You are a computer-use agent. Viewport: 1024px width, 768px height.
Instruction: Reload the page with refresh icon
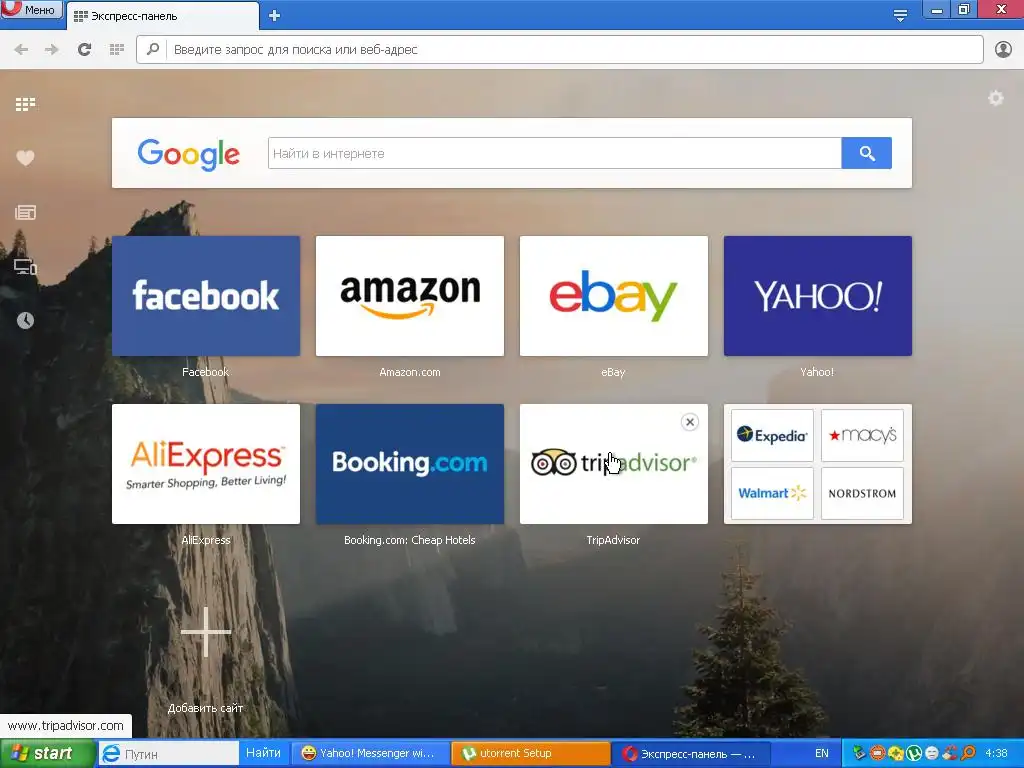84,50
